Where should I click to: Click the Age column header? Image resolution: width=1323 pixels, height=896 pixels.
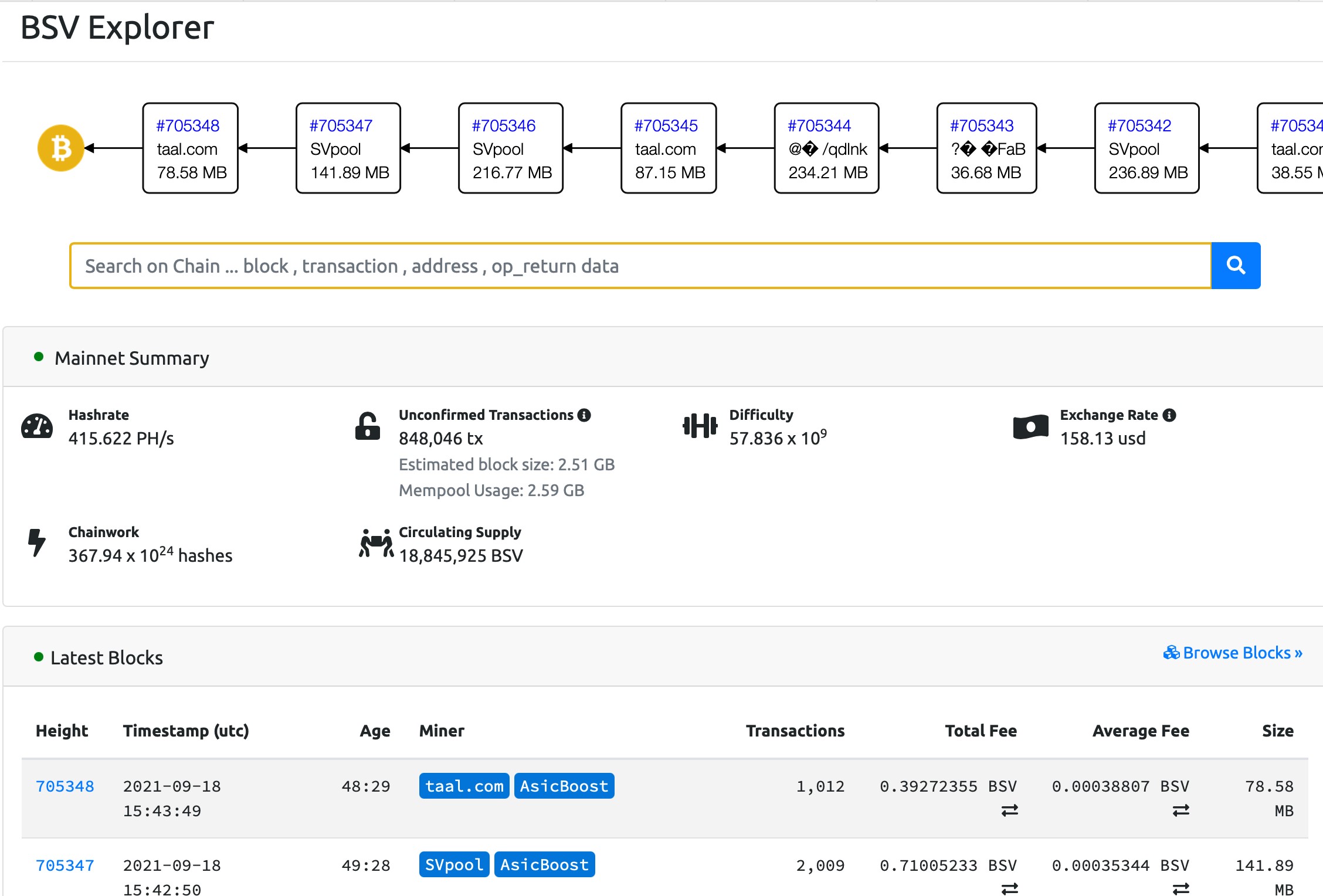point(375,731)
